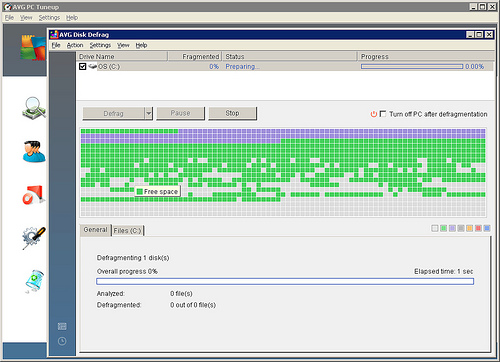Enable Turn off PC after defragmentation
This screenshot has width=500, height=362.
point(383,114)
